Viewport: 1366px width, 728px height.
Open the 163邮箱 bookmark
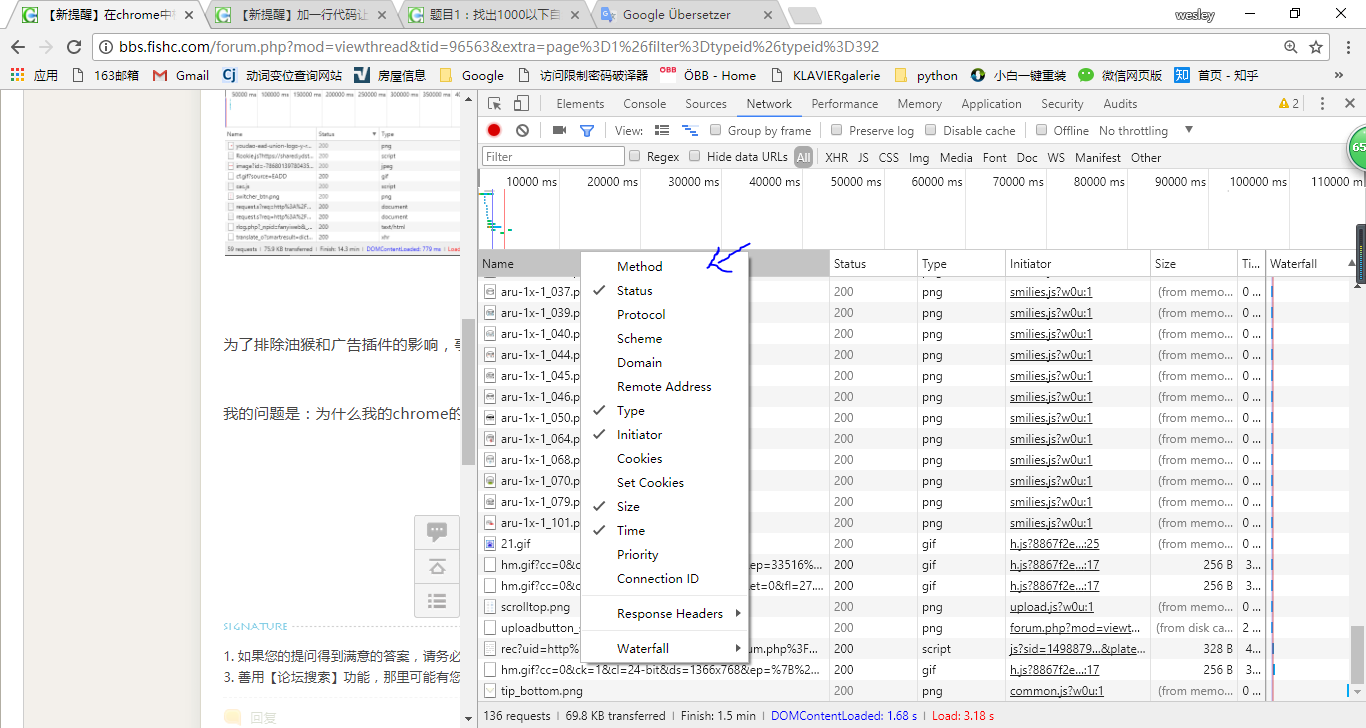click(x=105, y=75)
